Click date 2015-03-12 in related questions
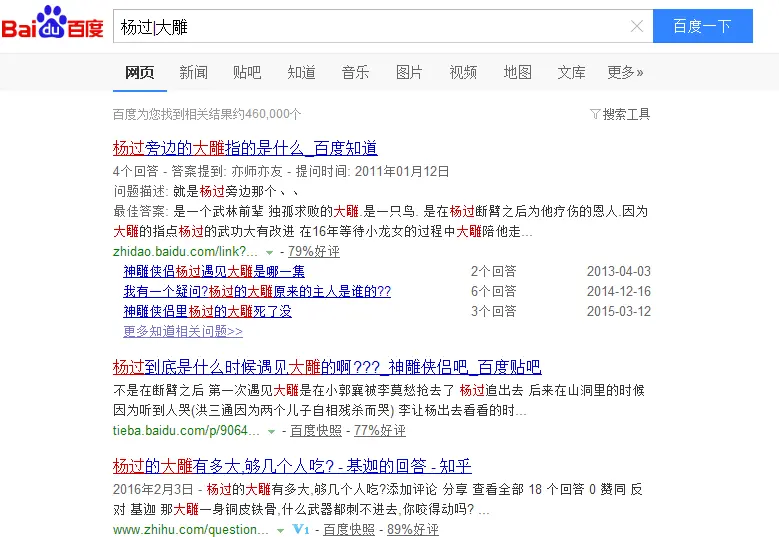Screen dimensions: 779x537 [x=619, y=311]
